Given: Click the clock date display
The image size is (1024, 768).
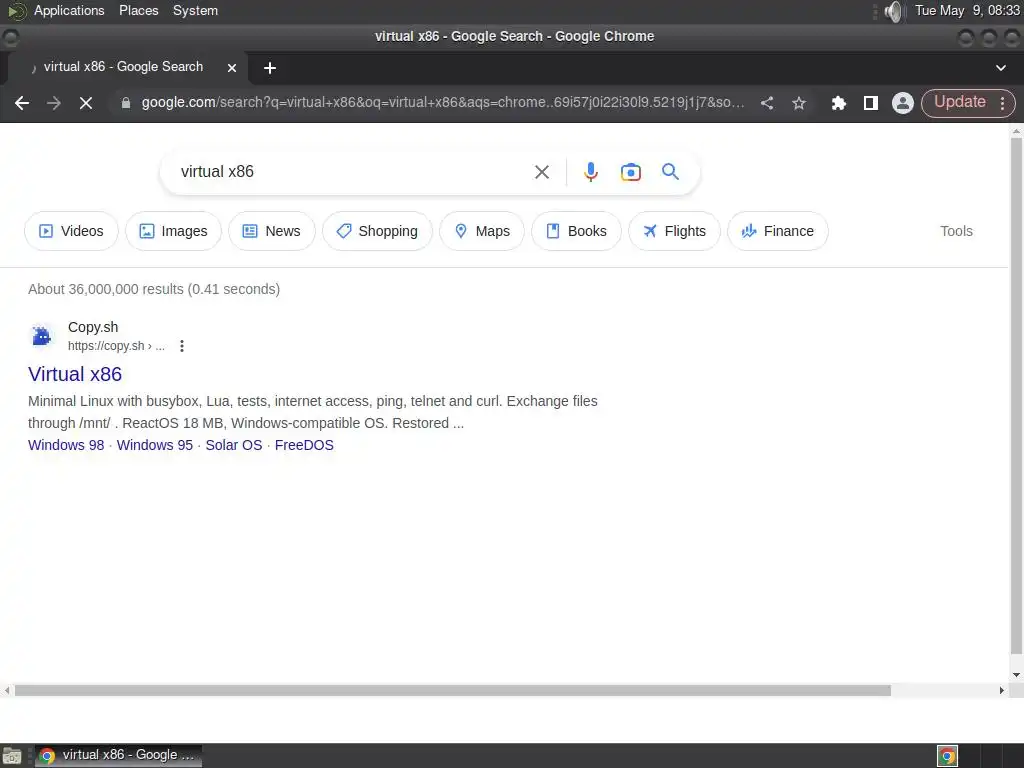Looking at the screenshot, I should (x=967, y=10).
